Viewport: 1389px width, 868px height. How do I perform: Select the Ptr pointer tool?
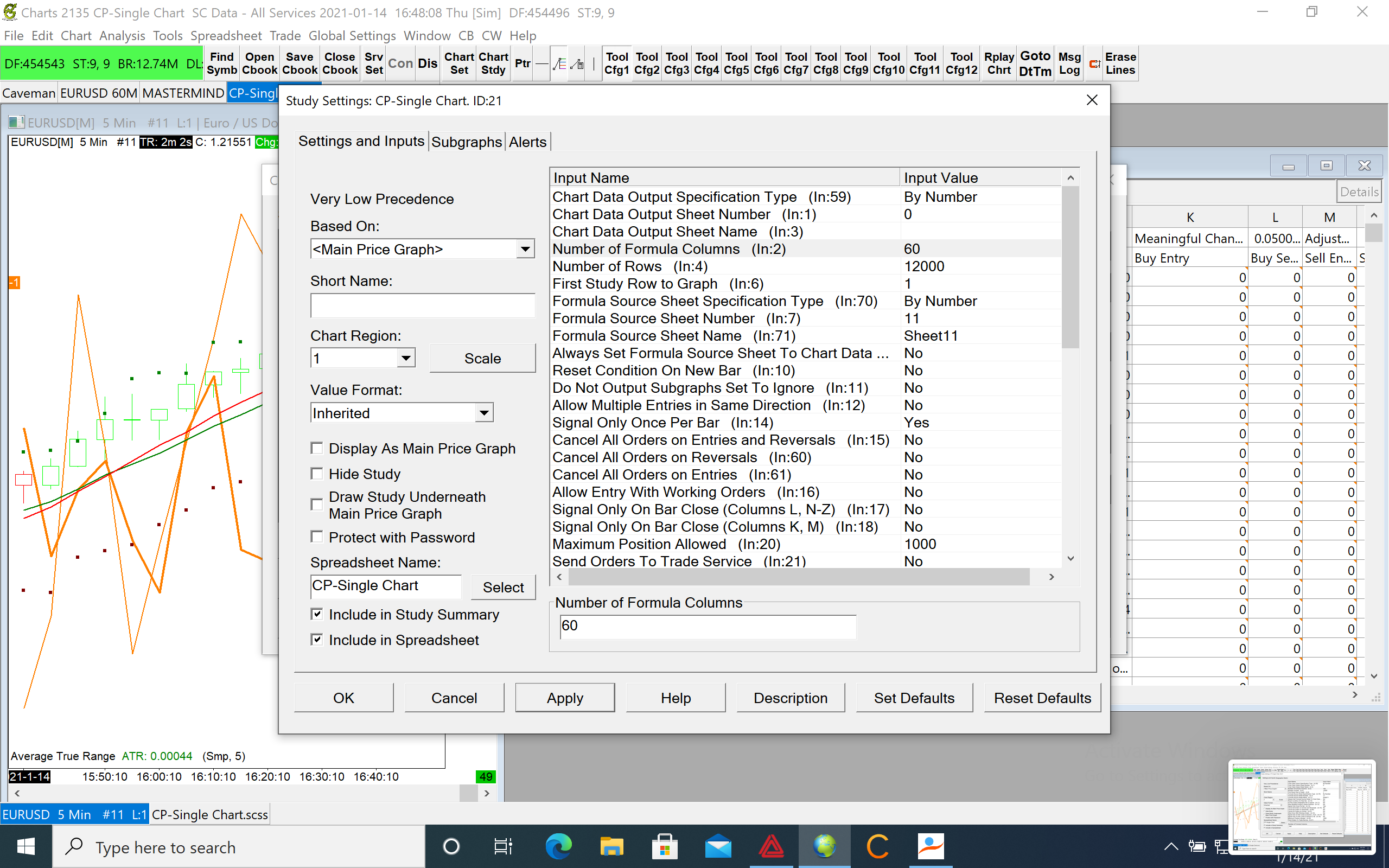[x=523, y=63]
